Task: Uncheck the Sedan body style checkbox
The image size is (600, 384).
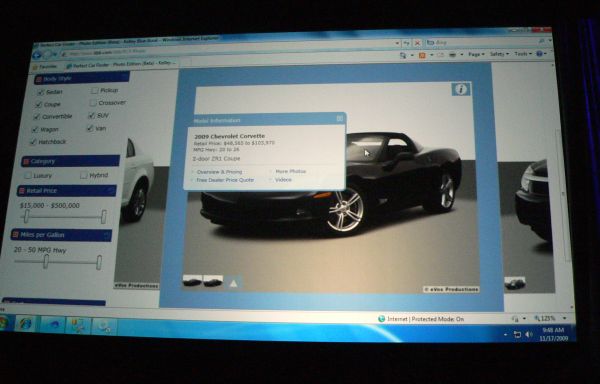Action: pyautogui.click(x=41, y=92)
